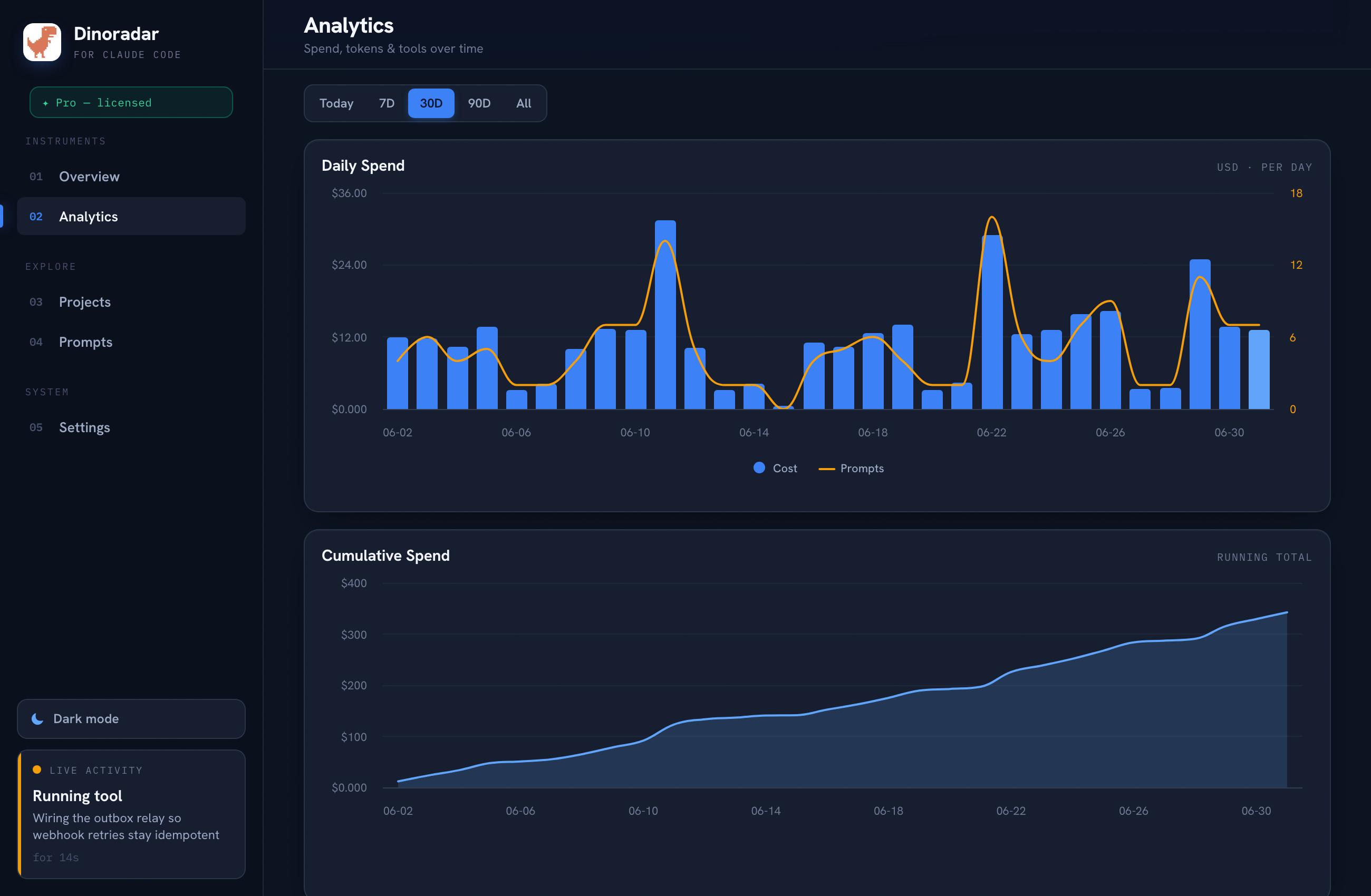Open the Running tool live activity card
Screen dimensions: 1371x896
click(x=131, y=814)
